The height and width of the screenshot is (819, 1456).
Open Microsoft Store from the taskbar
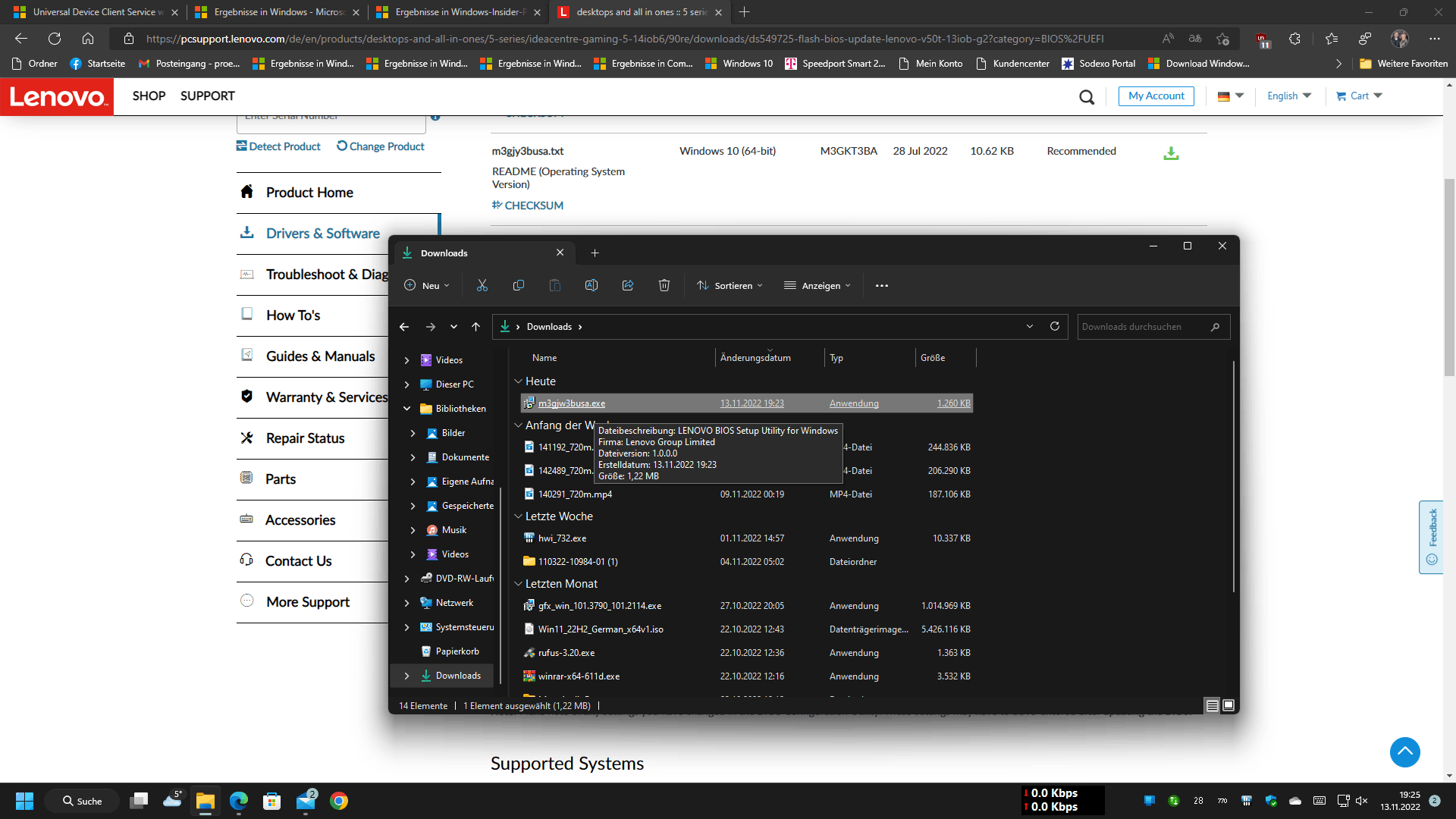(272, 801)
